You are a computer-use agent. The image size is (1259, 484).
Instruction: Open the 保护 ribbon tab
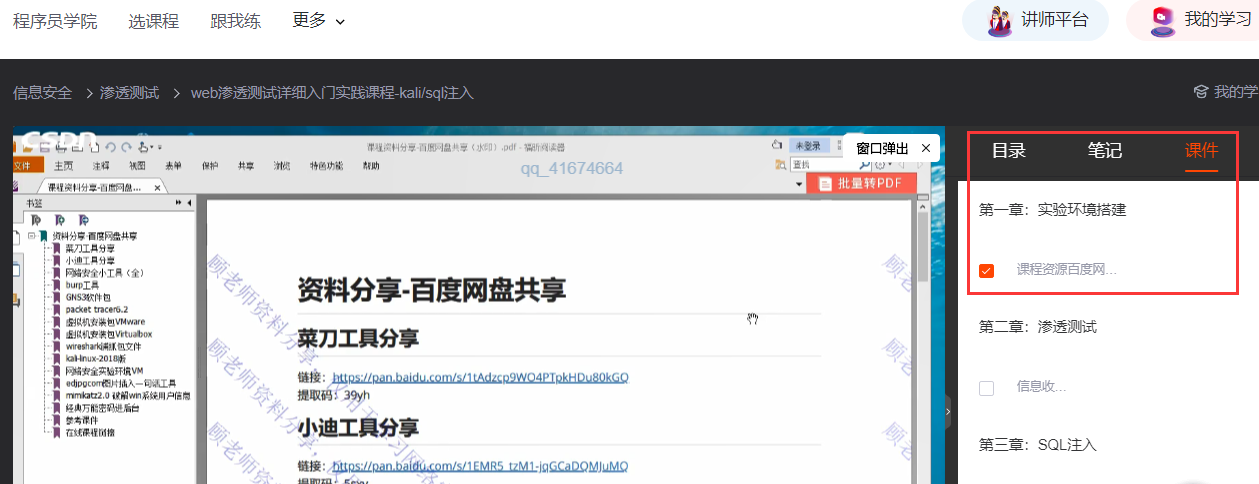pos(210,166)
